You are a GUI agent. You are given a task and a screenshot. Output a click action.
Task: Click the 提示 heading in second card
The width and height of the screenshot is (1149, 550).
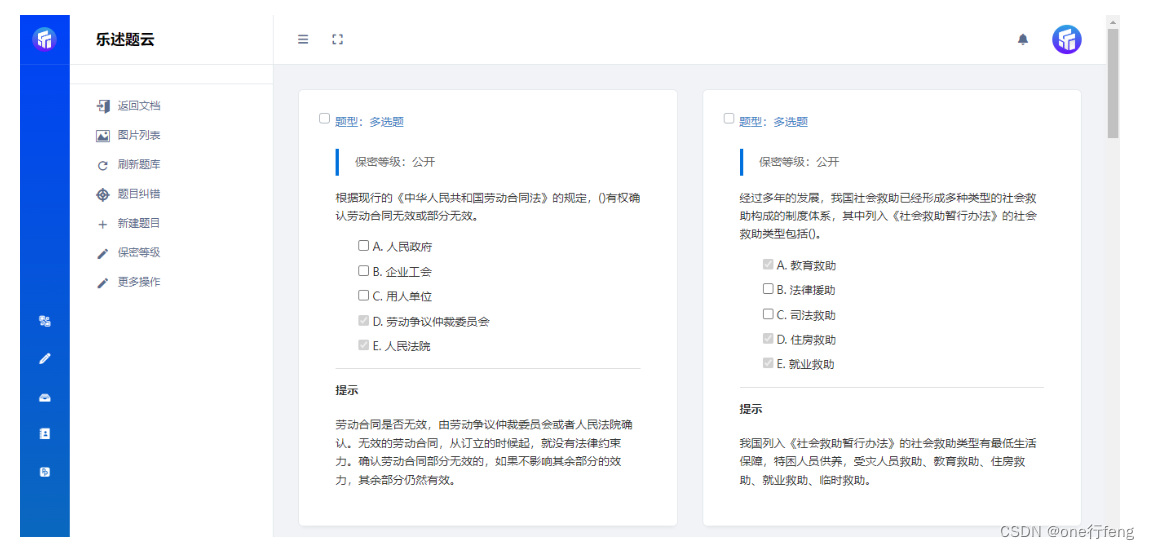750,409
